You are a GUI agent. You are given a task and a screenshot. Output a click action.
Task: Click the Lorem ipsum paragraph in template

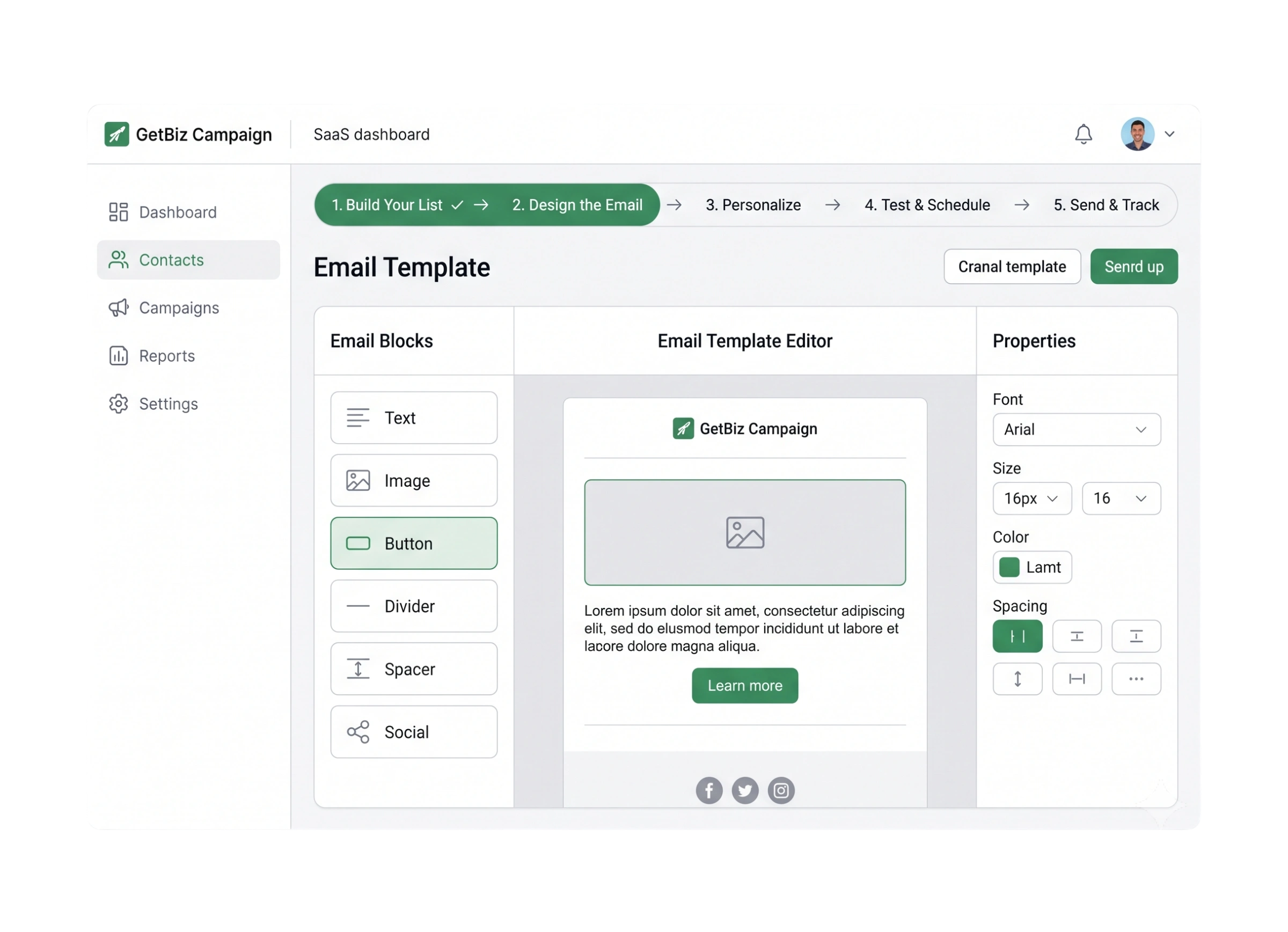pos(744,628)
